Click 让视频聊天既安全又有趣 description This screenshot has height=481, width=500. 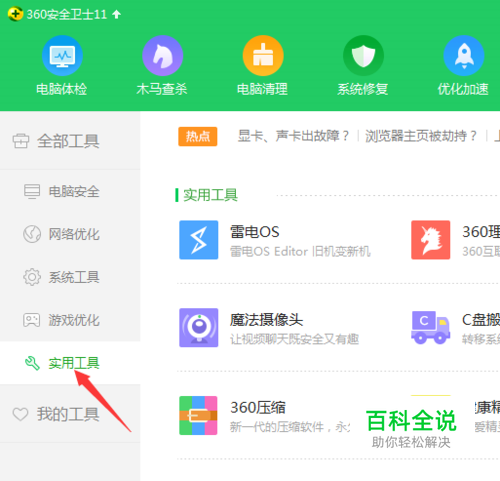[x=294, y=339]
